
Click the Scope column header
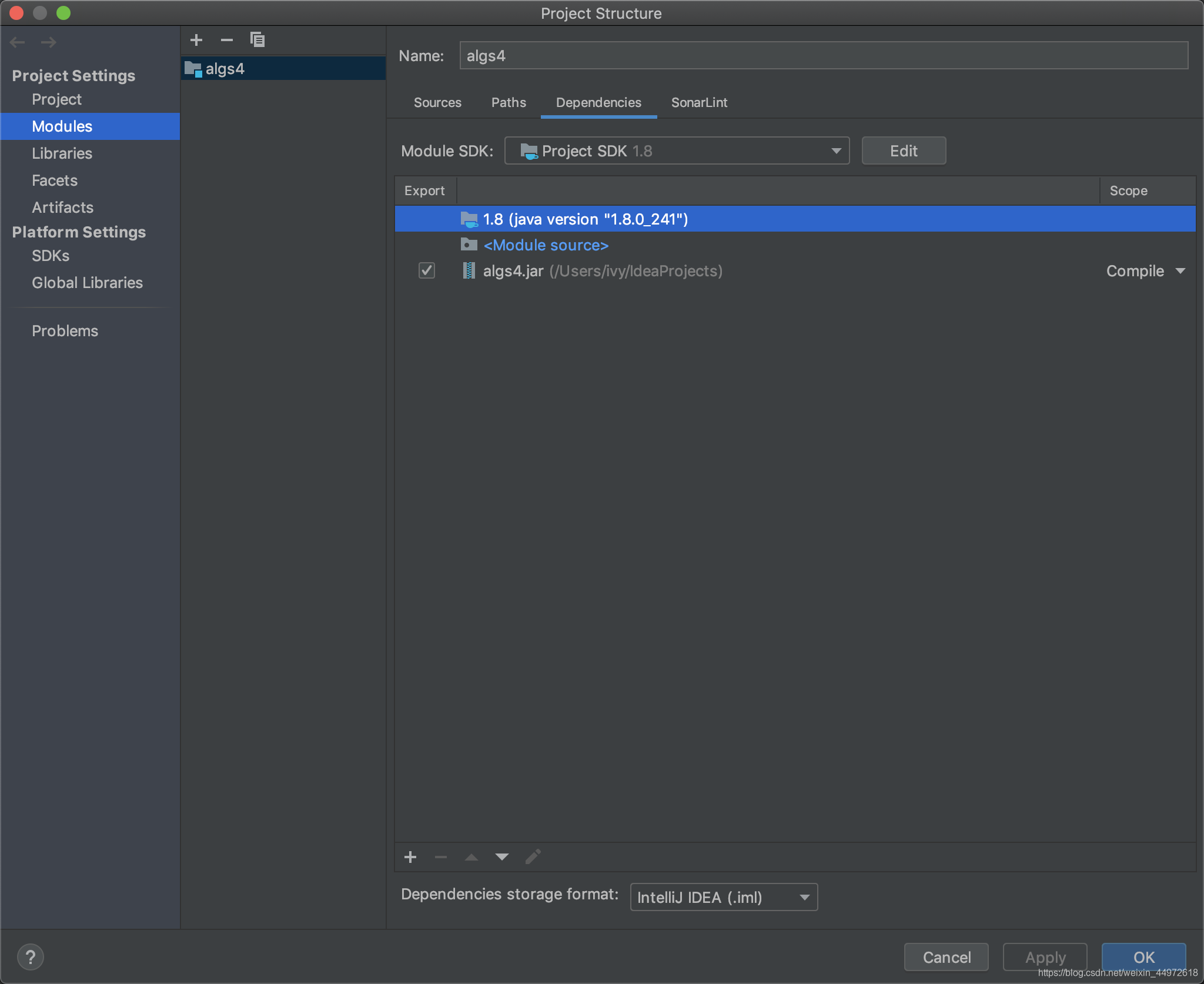tap(1148, 190)
